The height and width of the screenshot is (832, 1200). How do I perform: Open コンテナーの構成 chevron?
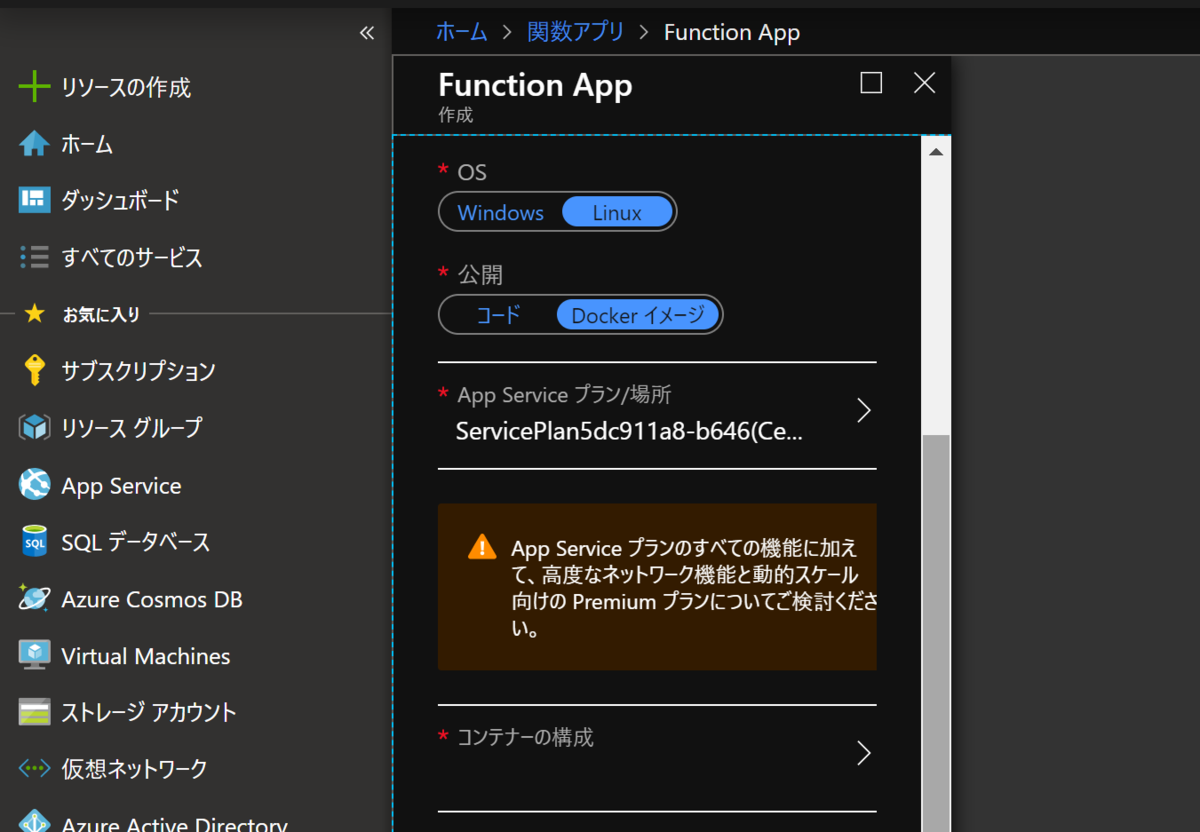864,753
